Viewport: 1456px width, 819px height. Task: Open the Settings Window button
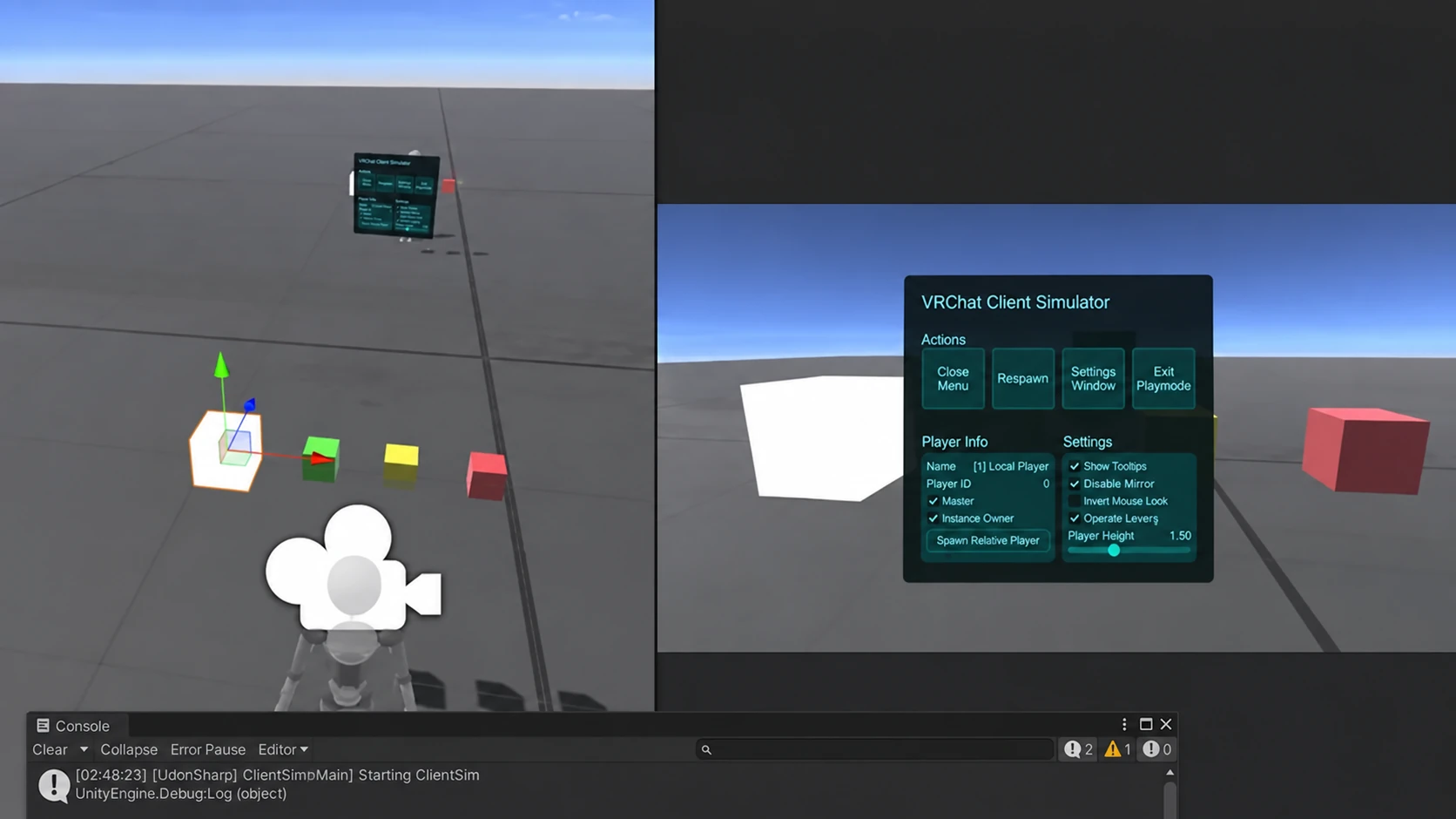1093,379
